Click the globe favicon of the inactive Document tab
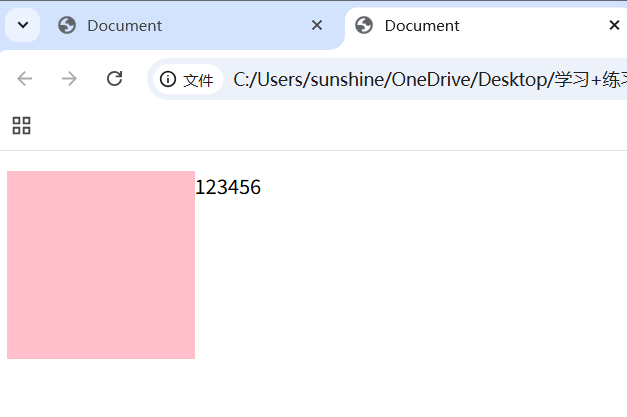The width and height of the screenshot is (627, 417). pyautogui.click(x=67, y=25)
